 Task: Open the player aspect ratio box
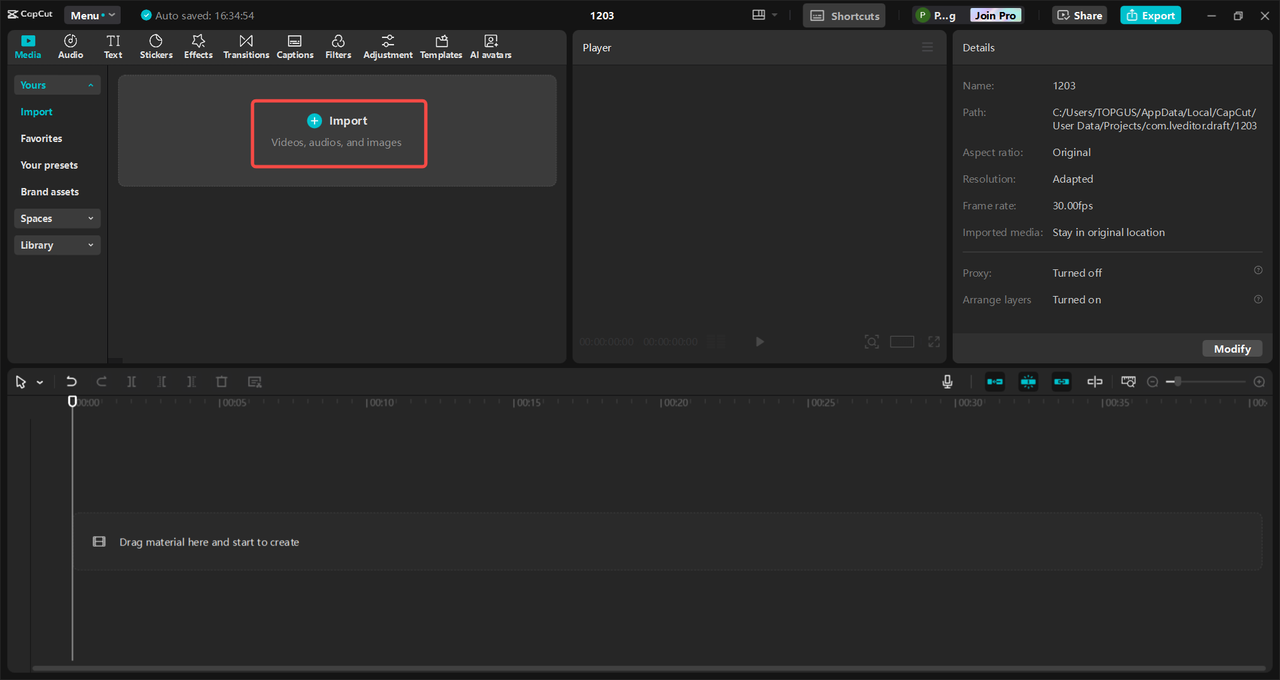coord(902,342)
